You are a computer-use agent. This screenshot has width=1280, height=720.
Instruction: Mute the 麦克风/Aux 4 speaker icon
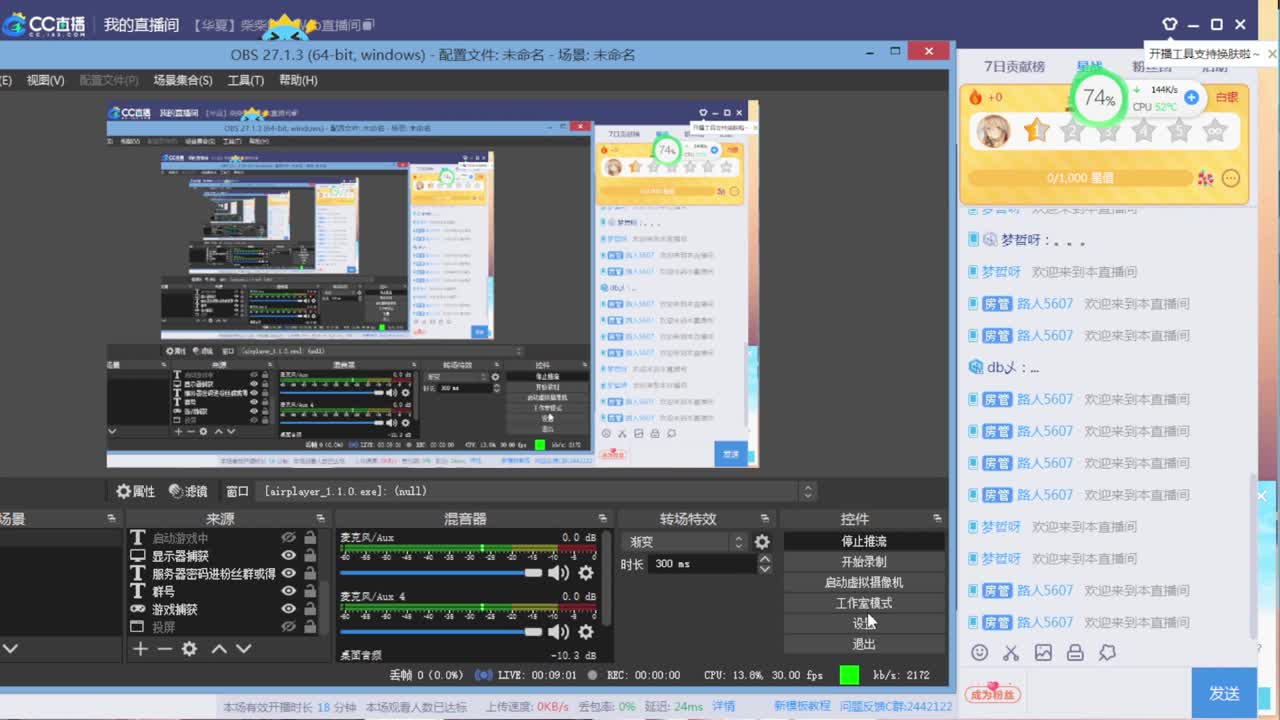[x=558, y=631]
